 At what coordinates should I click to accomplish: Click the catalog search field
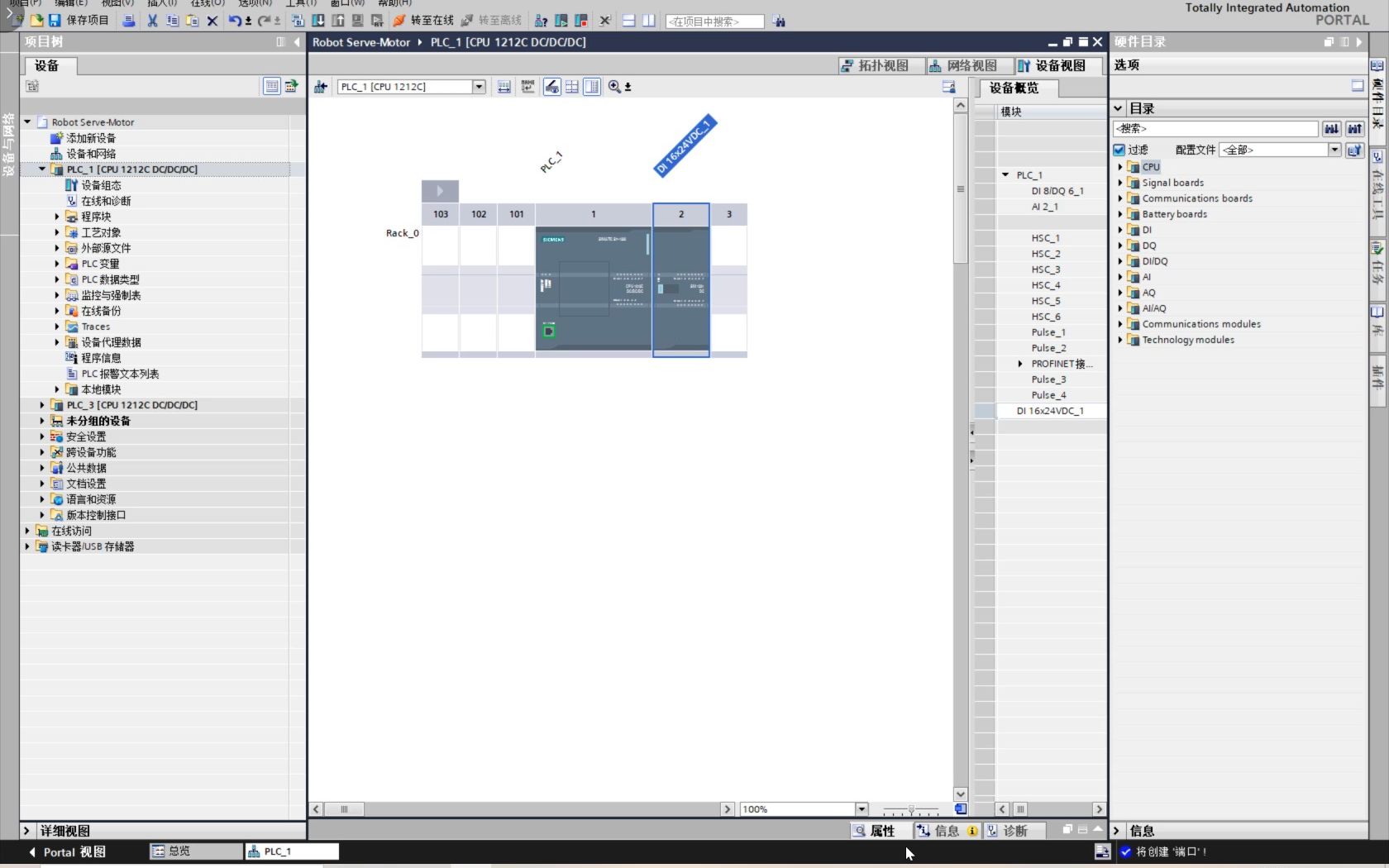pos(1215,128)
